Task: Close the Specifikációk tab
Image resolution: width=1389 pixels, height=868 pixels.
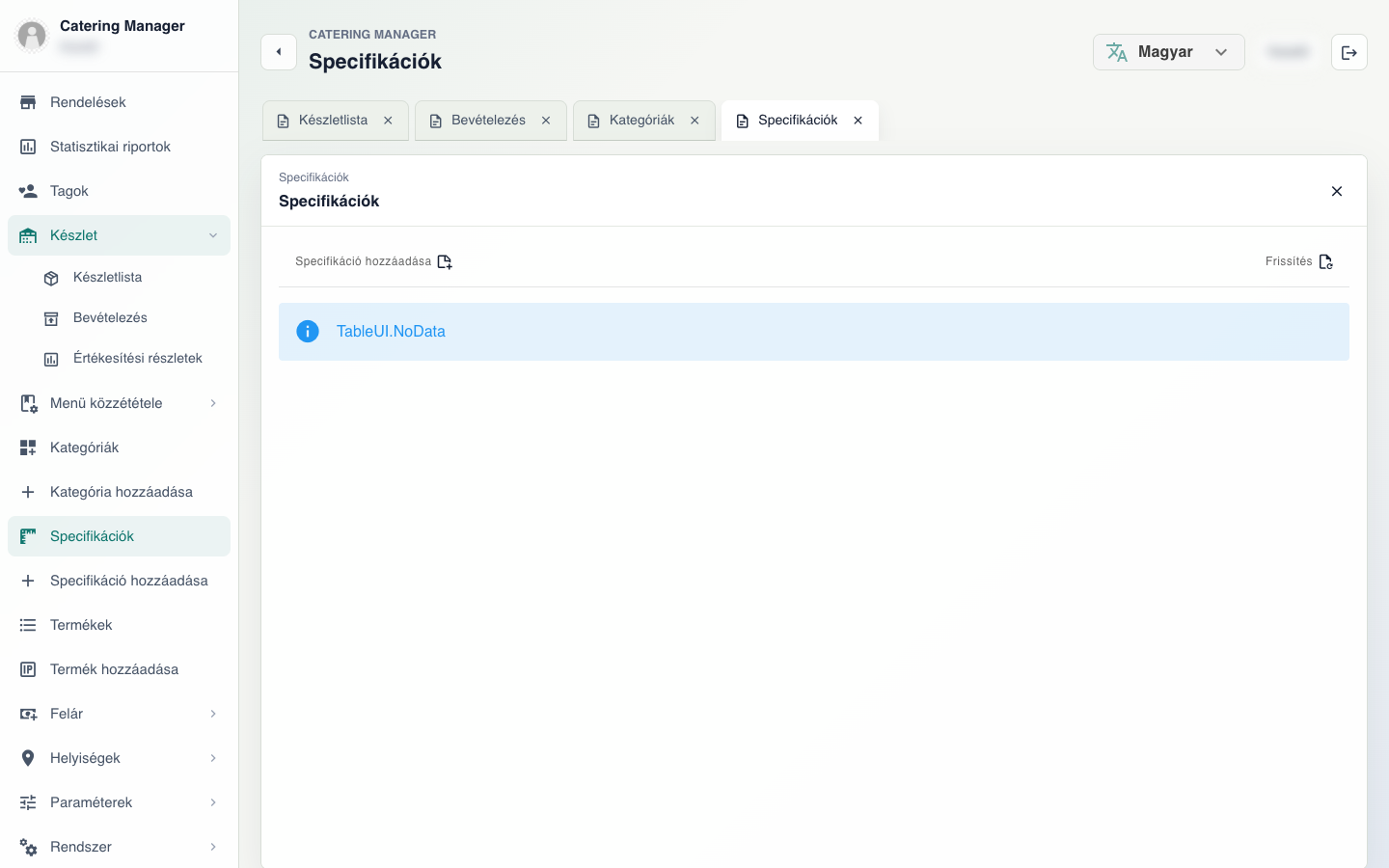Action: (x=858, y=121)
